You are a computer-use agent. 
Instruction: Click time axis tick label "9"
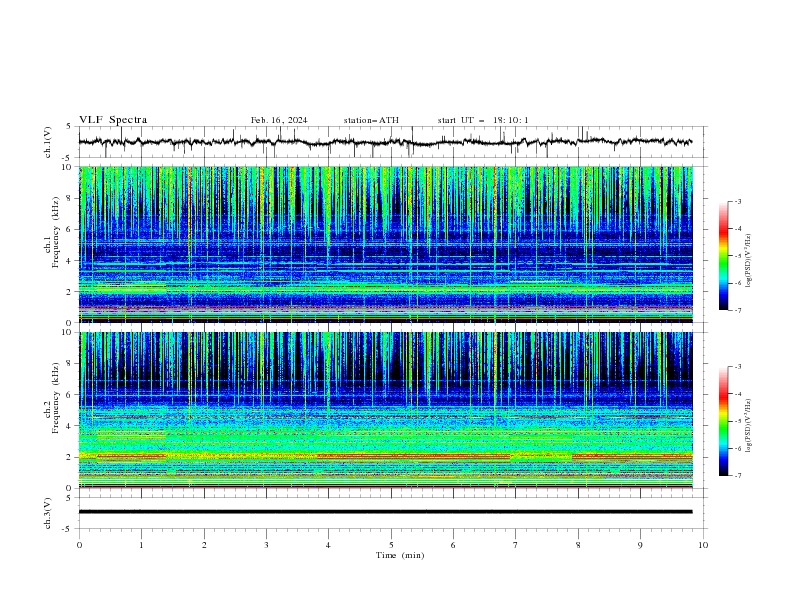pos(640,545)
